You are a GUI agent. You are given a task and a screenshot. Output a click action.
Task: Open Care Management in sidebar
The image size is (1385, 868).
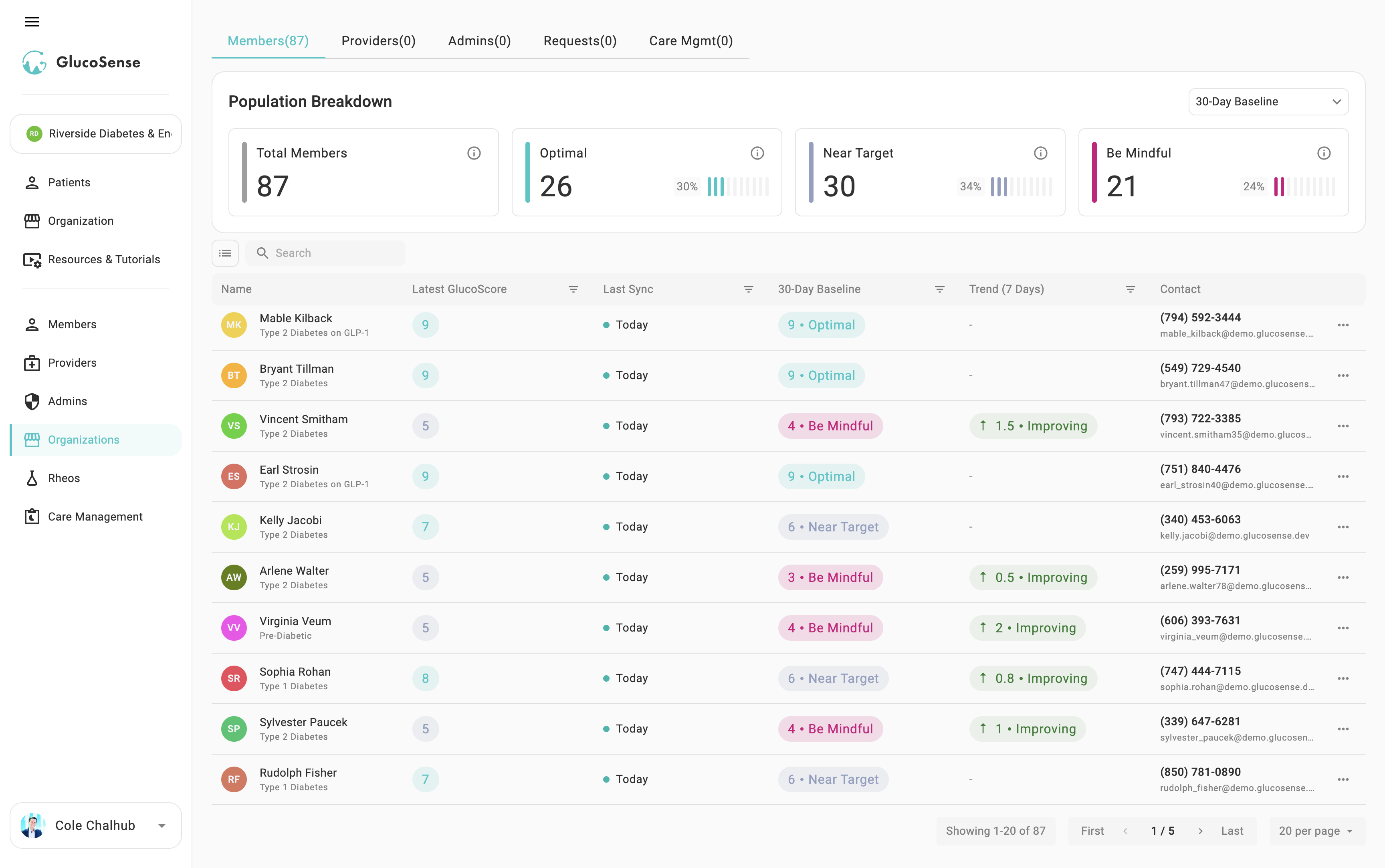(x=95, y=517)
